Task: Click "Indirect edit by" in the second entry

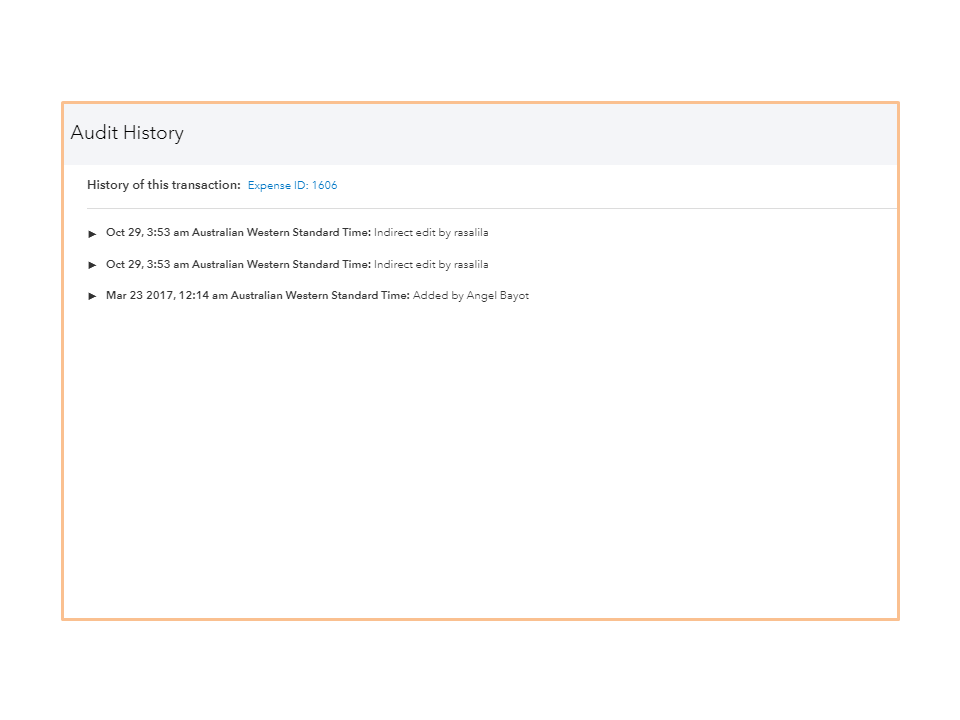Action: (412, 265)
